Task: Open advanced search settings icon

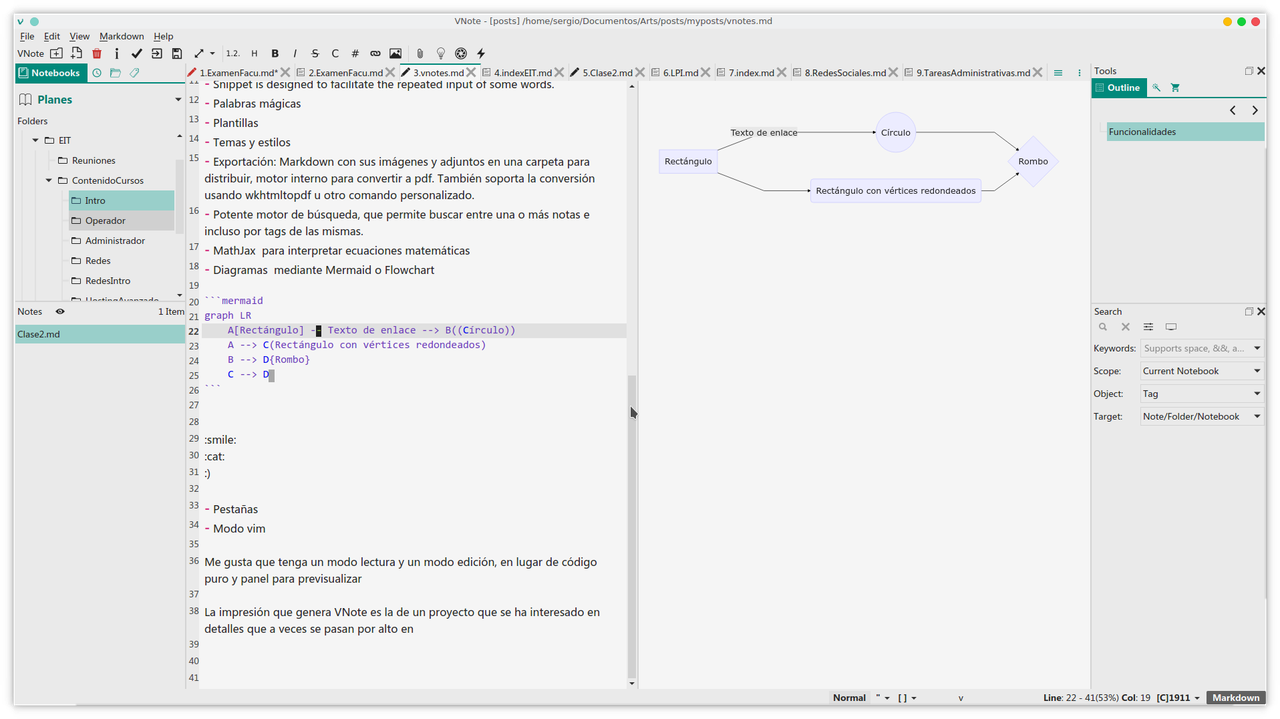Action: 1148,327
